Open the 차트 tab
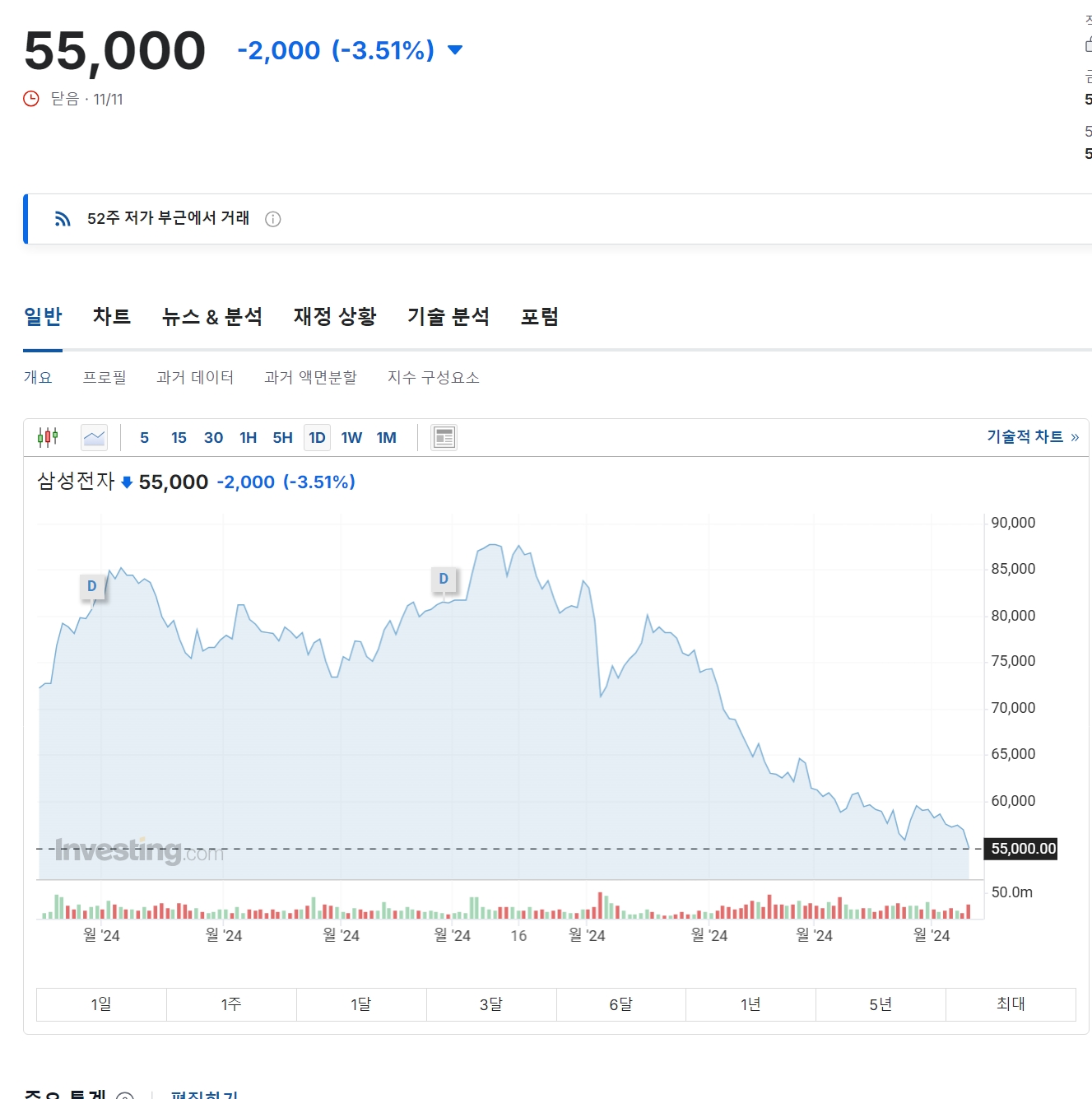Screen dimensions: 1092x1099 point(112,317)
